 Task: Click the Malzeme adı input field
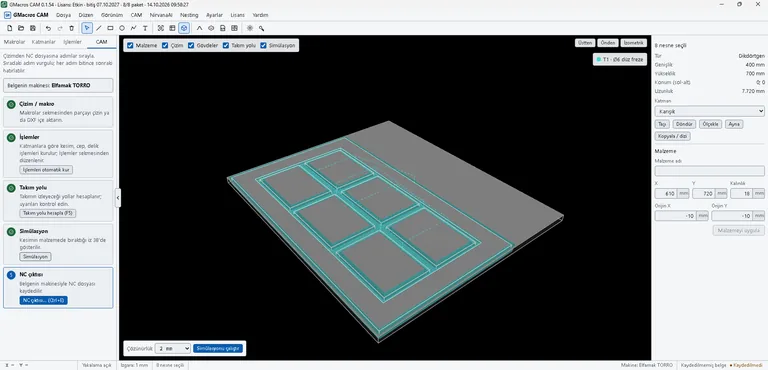coord(709,171)
